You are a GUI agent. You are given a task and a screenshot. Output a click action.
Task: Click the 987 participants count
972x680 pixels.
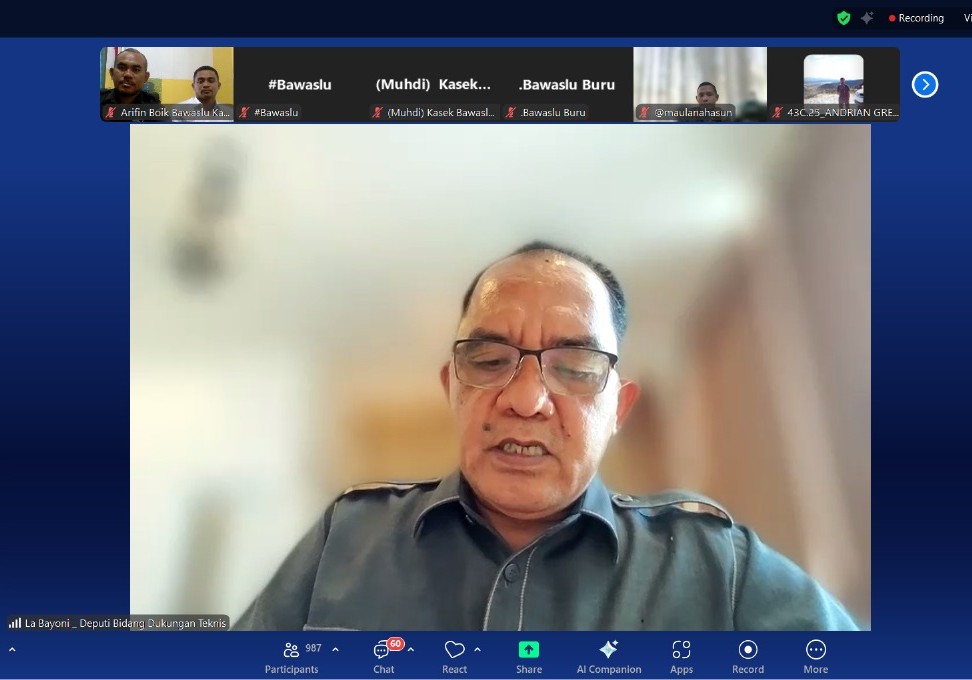tap(313, 648)
